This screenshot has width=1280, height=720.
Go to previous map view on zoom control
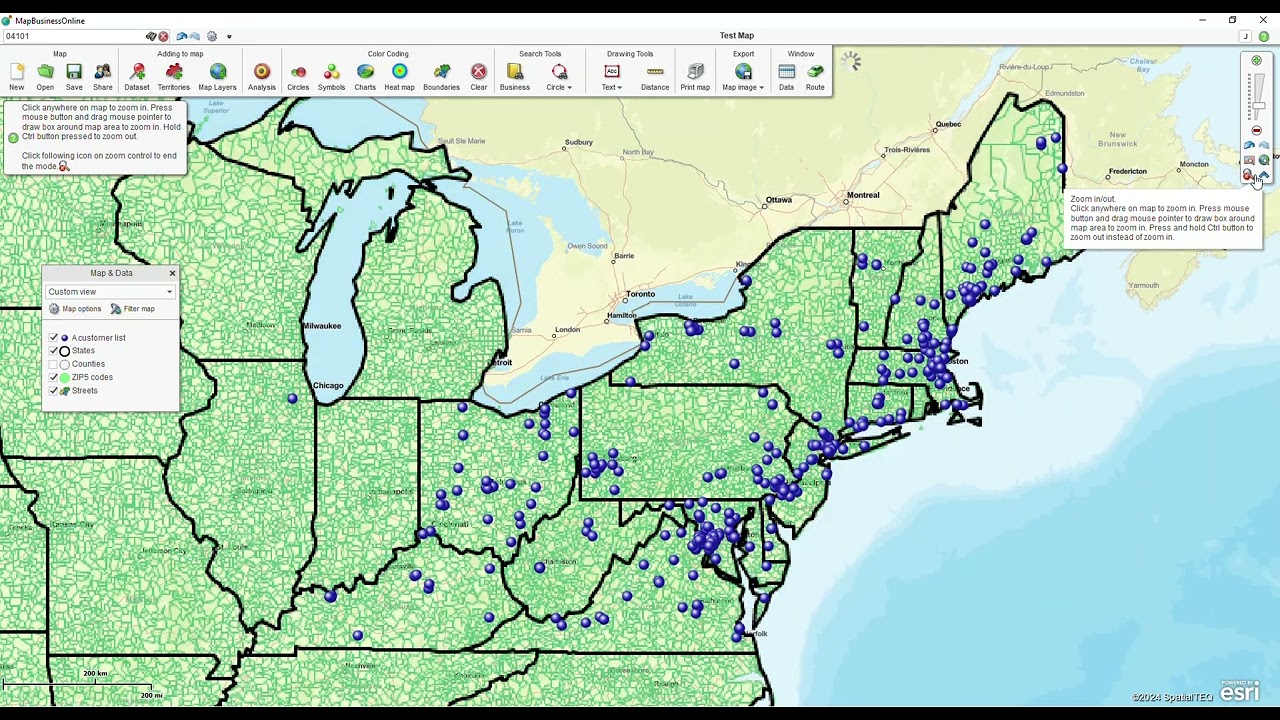point(1249,145)
